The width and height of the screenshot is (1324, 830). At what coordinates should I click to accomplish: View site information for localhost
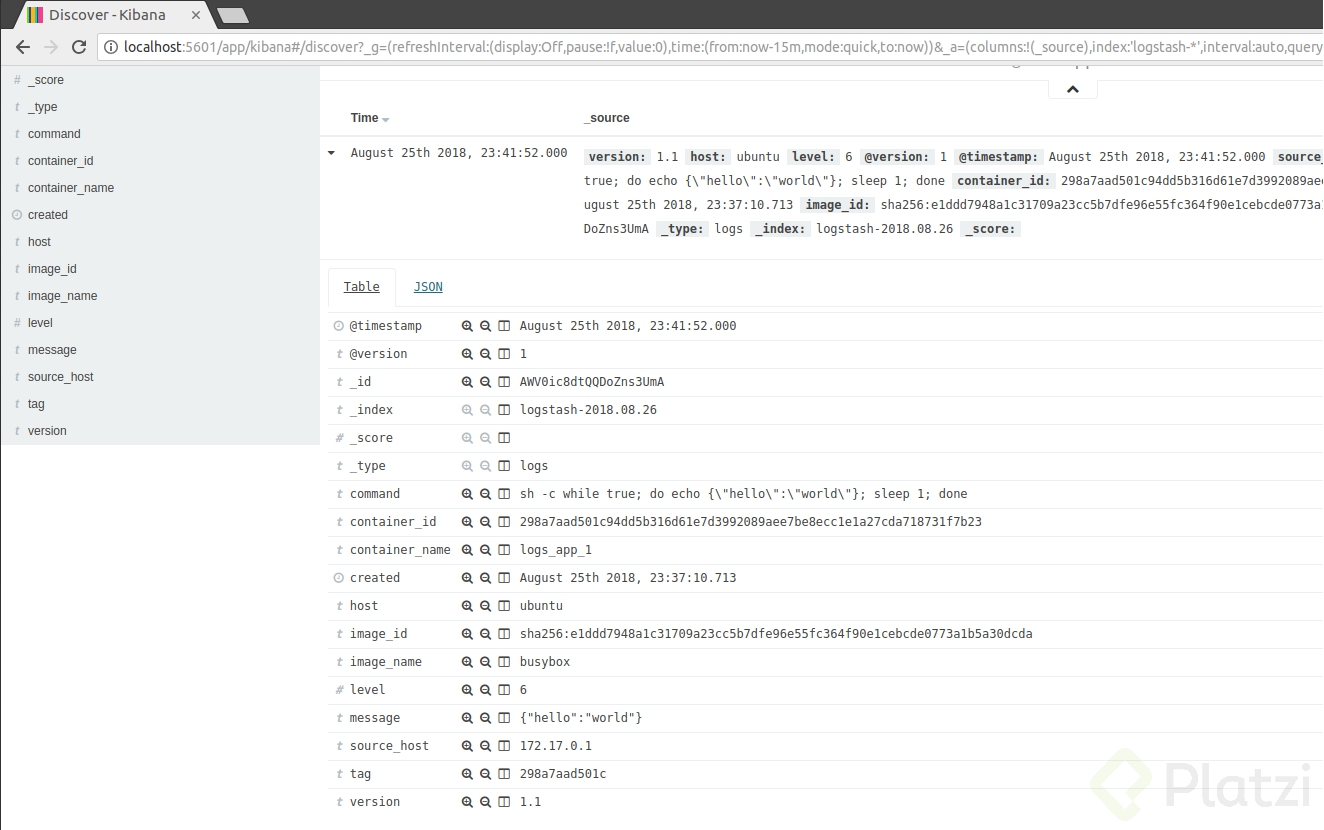coord(110,47)
